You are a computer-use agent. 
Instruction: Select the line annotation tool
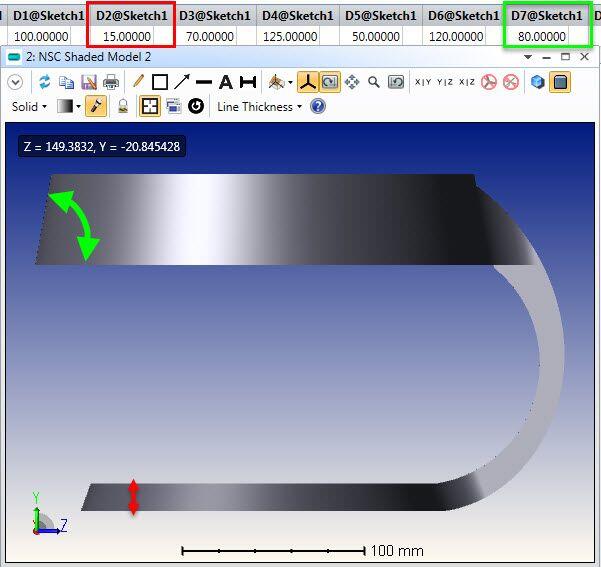pyautogui.click(x=204, y=82)
